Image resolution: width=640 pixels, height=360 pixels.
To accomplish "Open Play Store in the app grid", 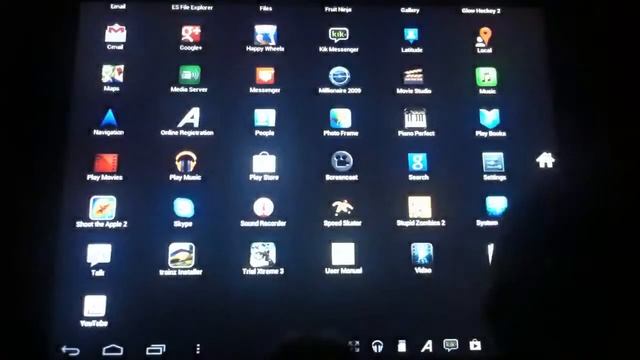I will pos(264,162).
